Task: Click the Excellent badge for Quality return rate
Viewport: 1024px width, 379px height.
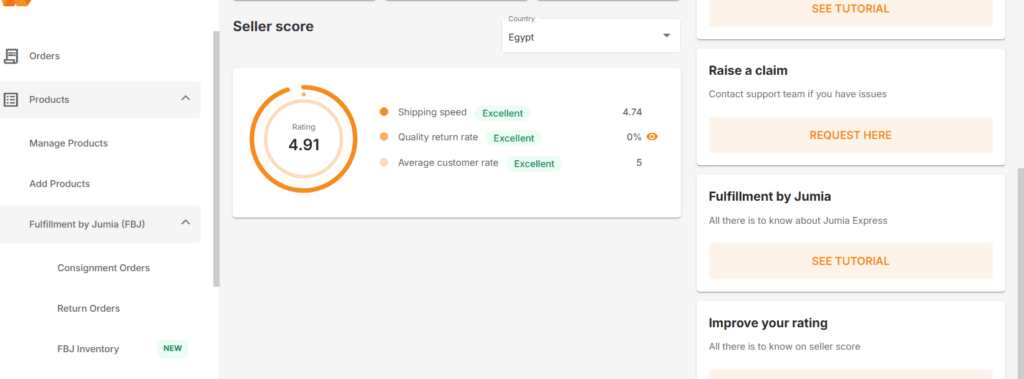Action: click(x=513, y=139)
